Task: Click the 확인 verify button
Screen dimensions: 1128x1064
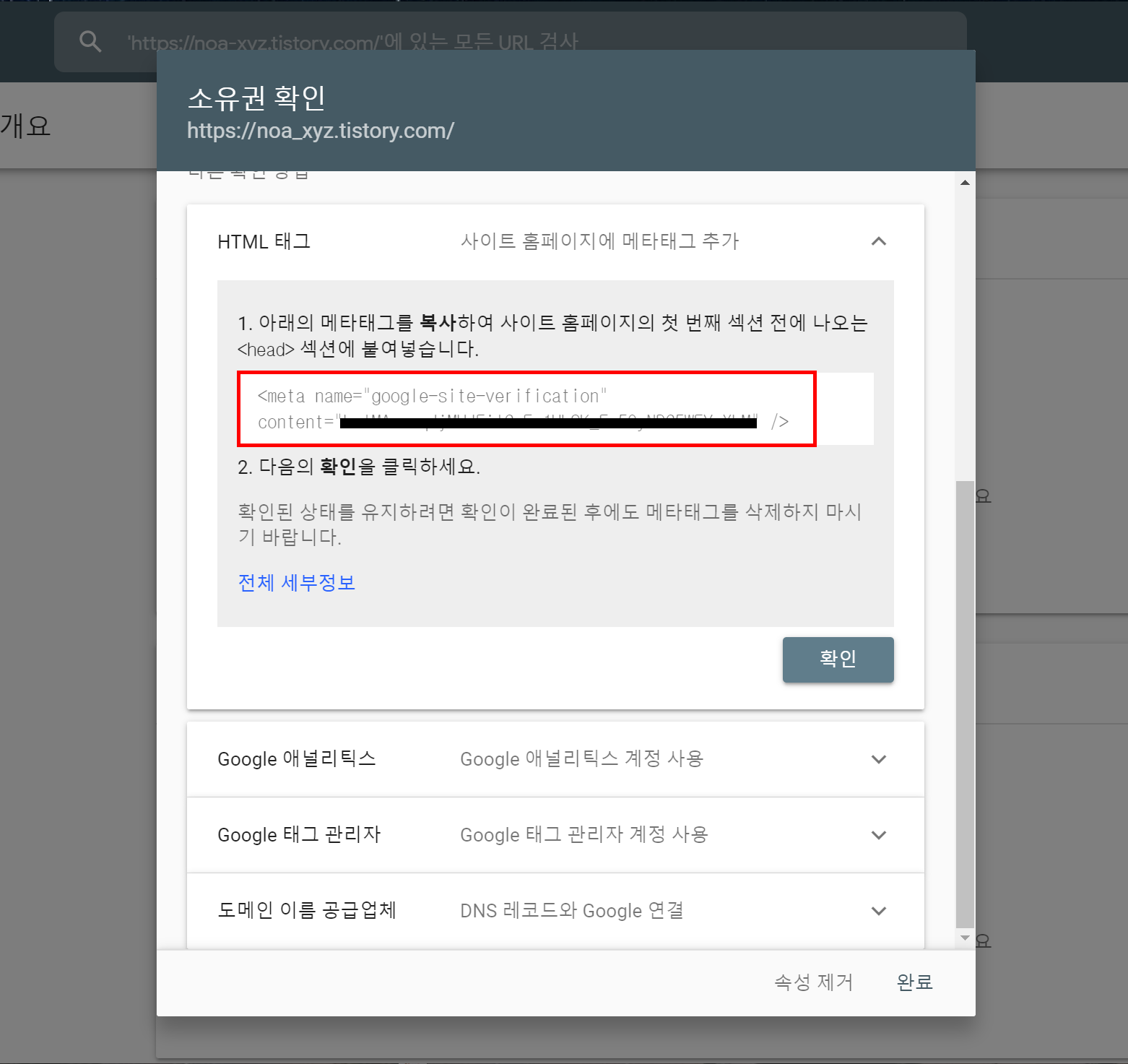Action: [838, 659]
